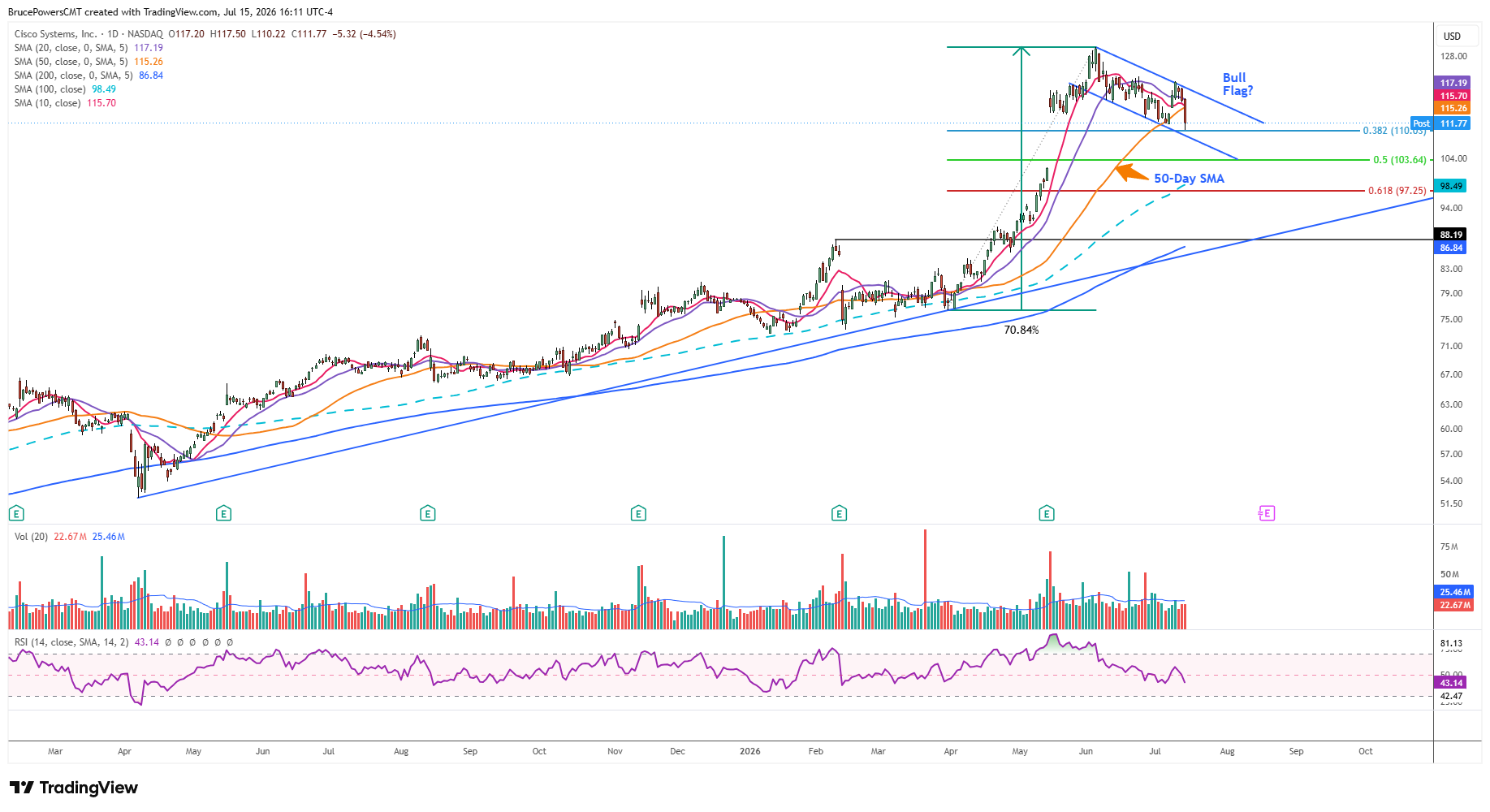This screenshot has height=812, width=1490.
Task: Click the orange arrow pointing at the 50-day SMA
Action: click(x=1131, y=172)
